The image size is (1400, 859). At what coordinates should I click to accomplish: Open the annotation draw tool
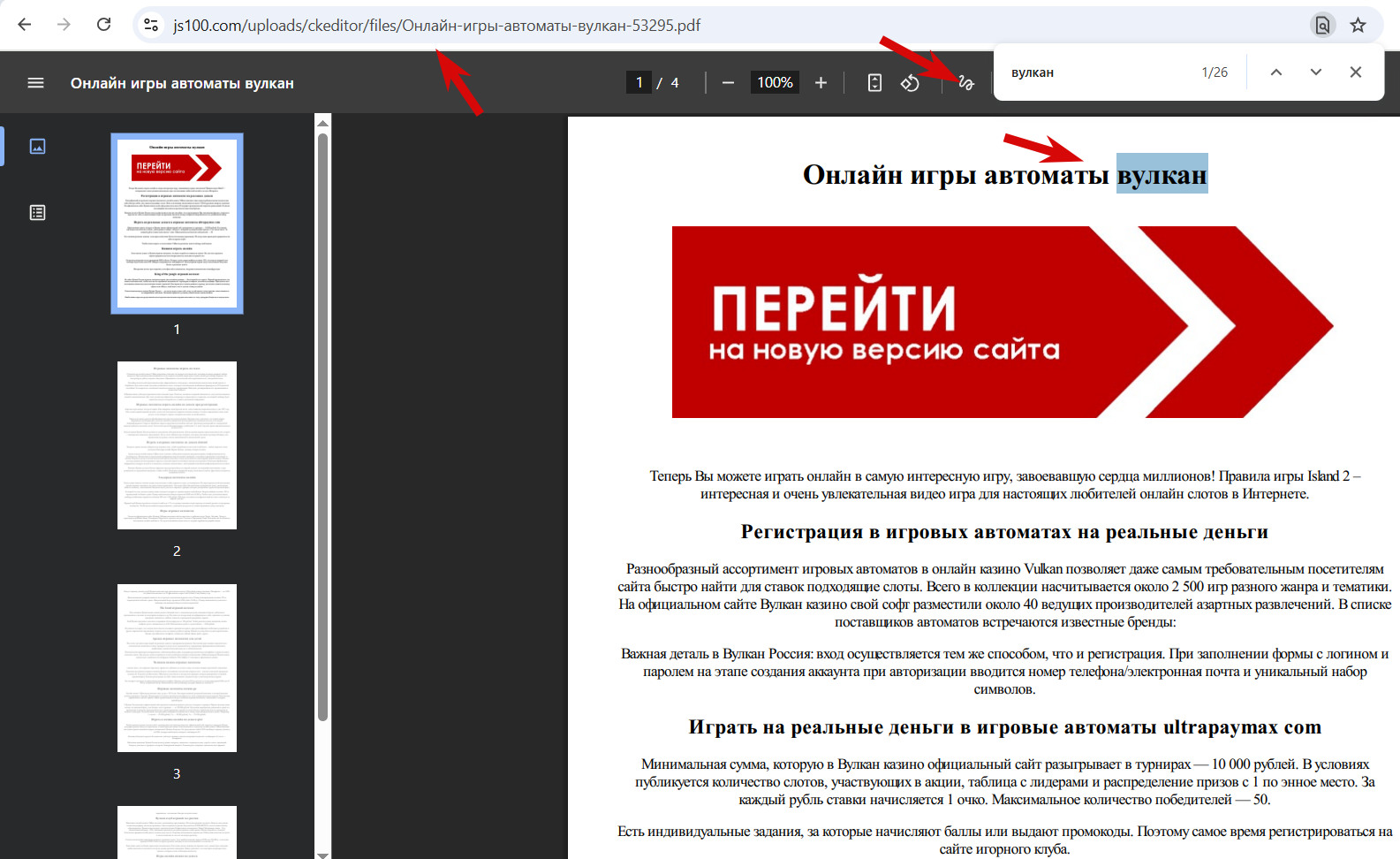click(x=965, y=83)
